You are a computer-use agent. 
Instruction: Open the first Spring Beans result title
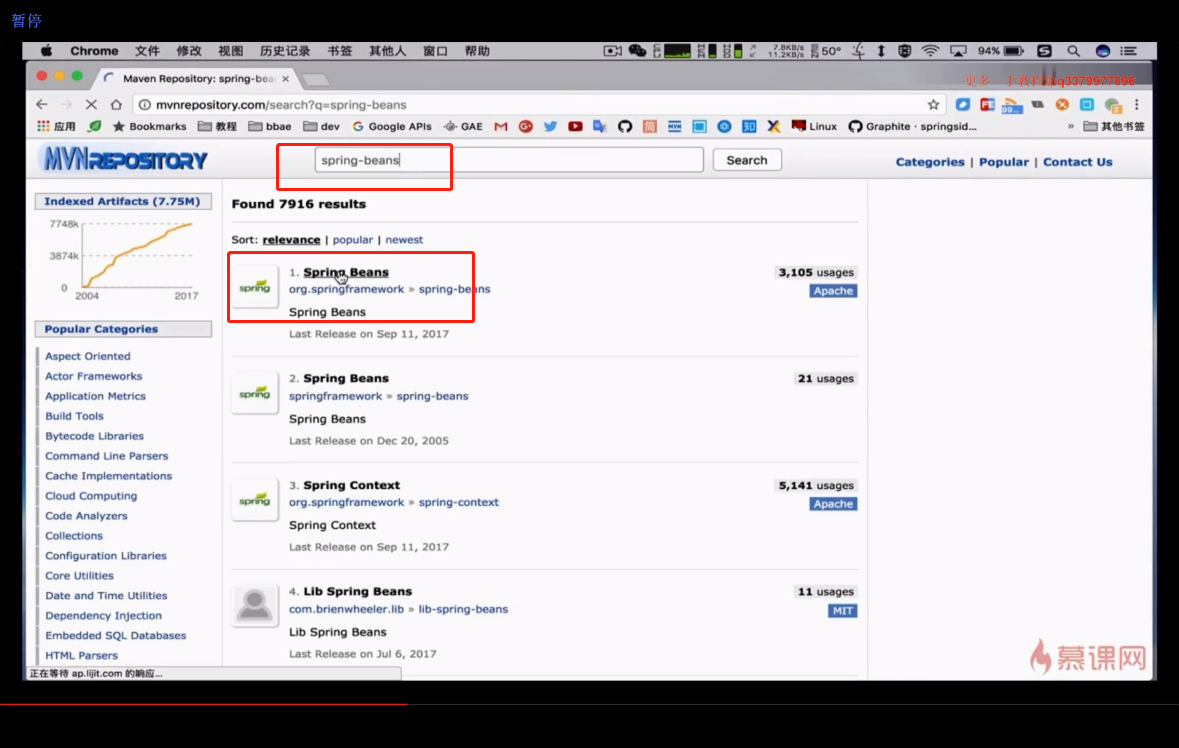(346, 272)
